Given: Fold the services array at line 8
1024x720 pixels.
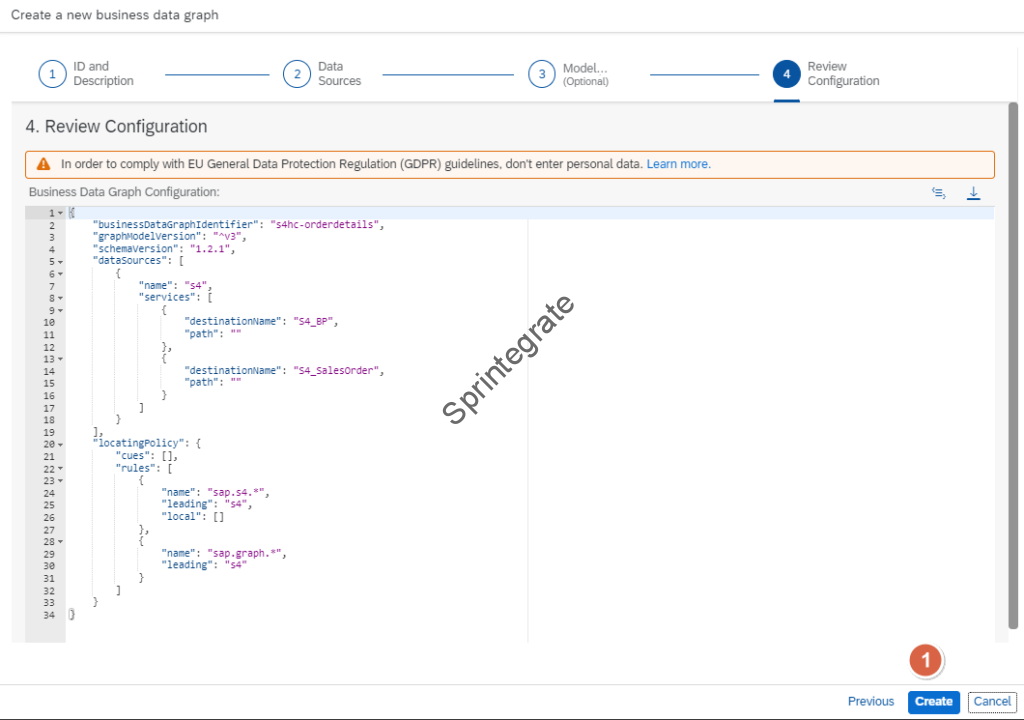Looking at the screenshot, I should coord(61,298).
